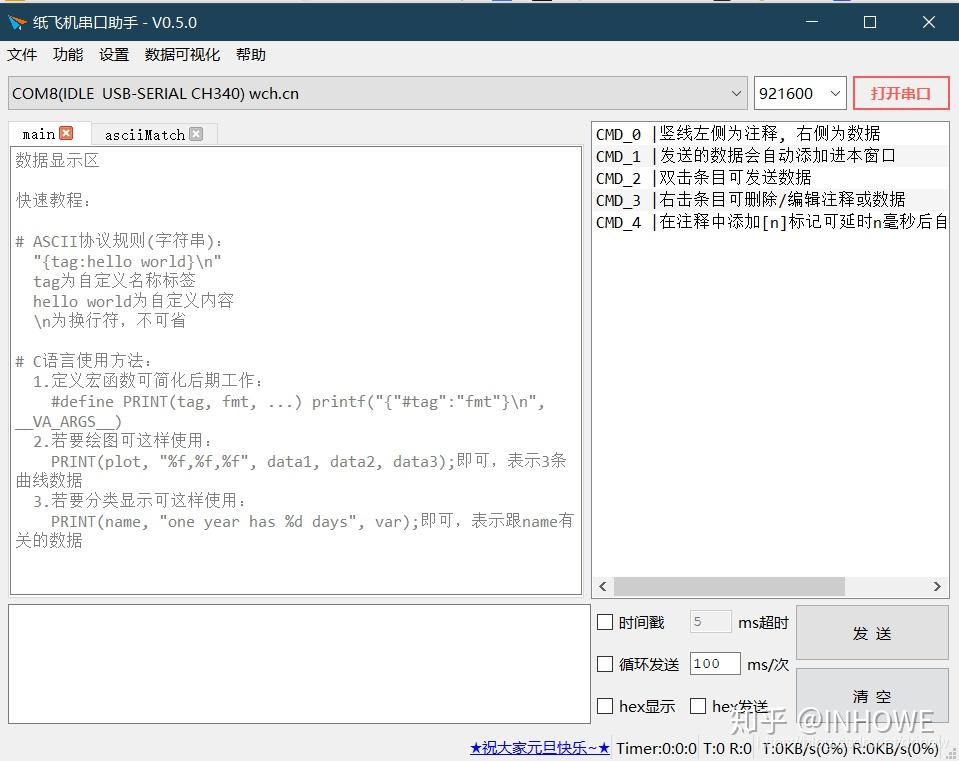The width and height of the screenshot is (959, 761).
Task: Click the command list scroll right arrow
Action: click(937, 586)
